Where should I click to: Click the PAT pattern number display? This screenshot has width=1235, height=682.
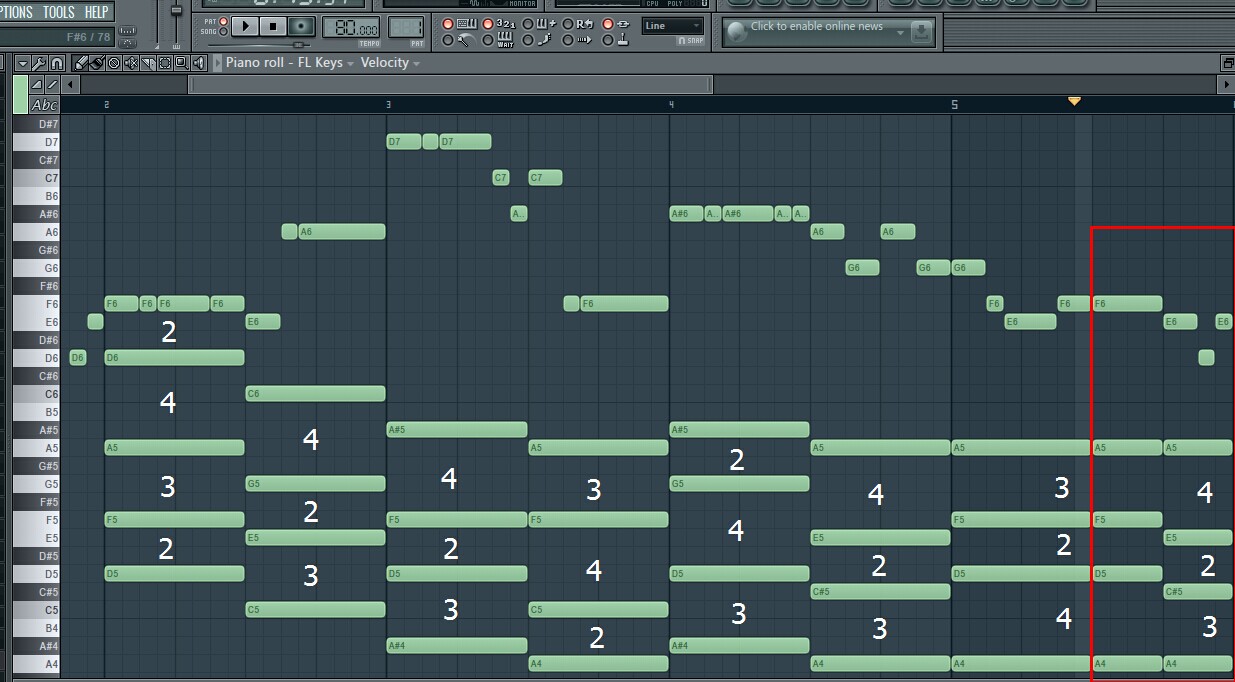coord(406,28)
